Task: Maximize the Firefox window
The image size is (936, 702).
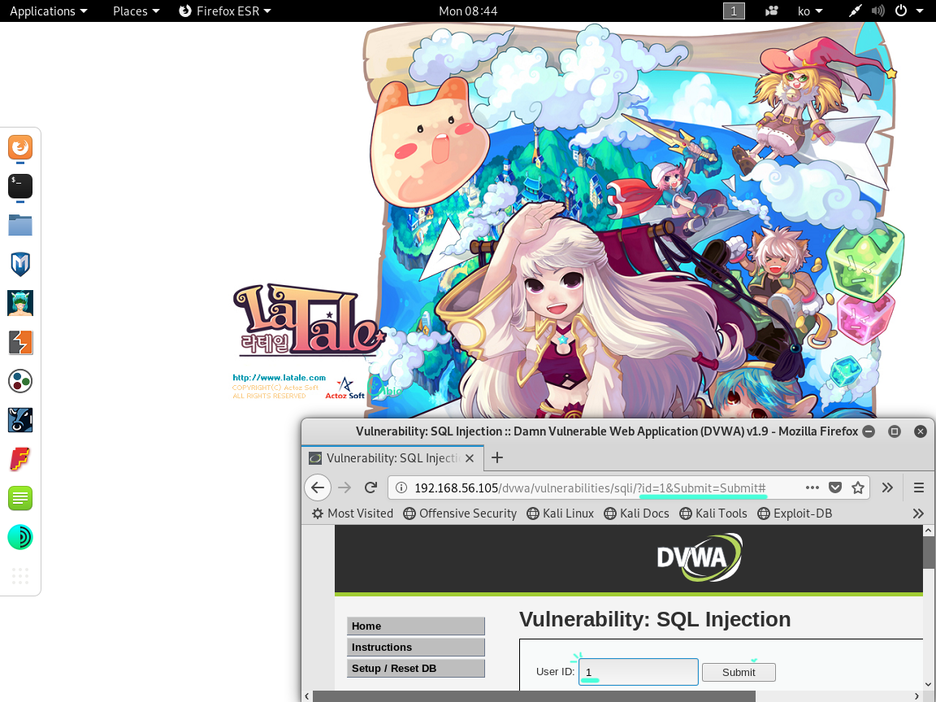Action: click(x=894, y=431)
